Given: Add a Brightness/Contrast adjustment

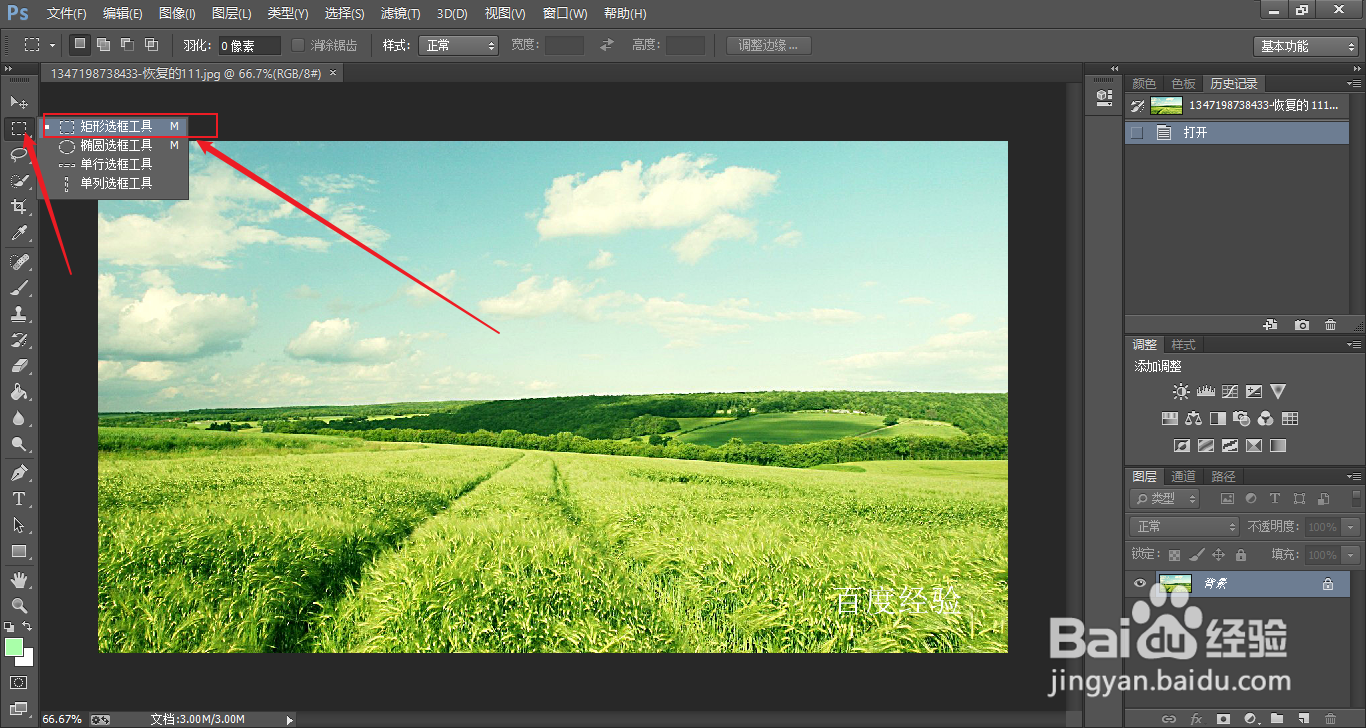Looking at the screenshot, I should tap(1181, 392).
